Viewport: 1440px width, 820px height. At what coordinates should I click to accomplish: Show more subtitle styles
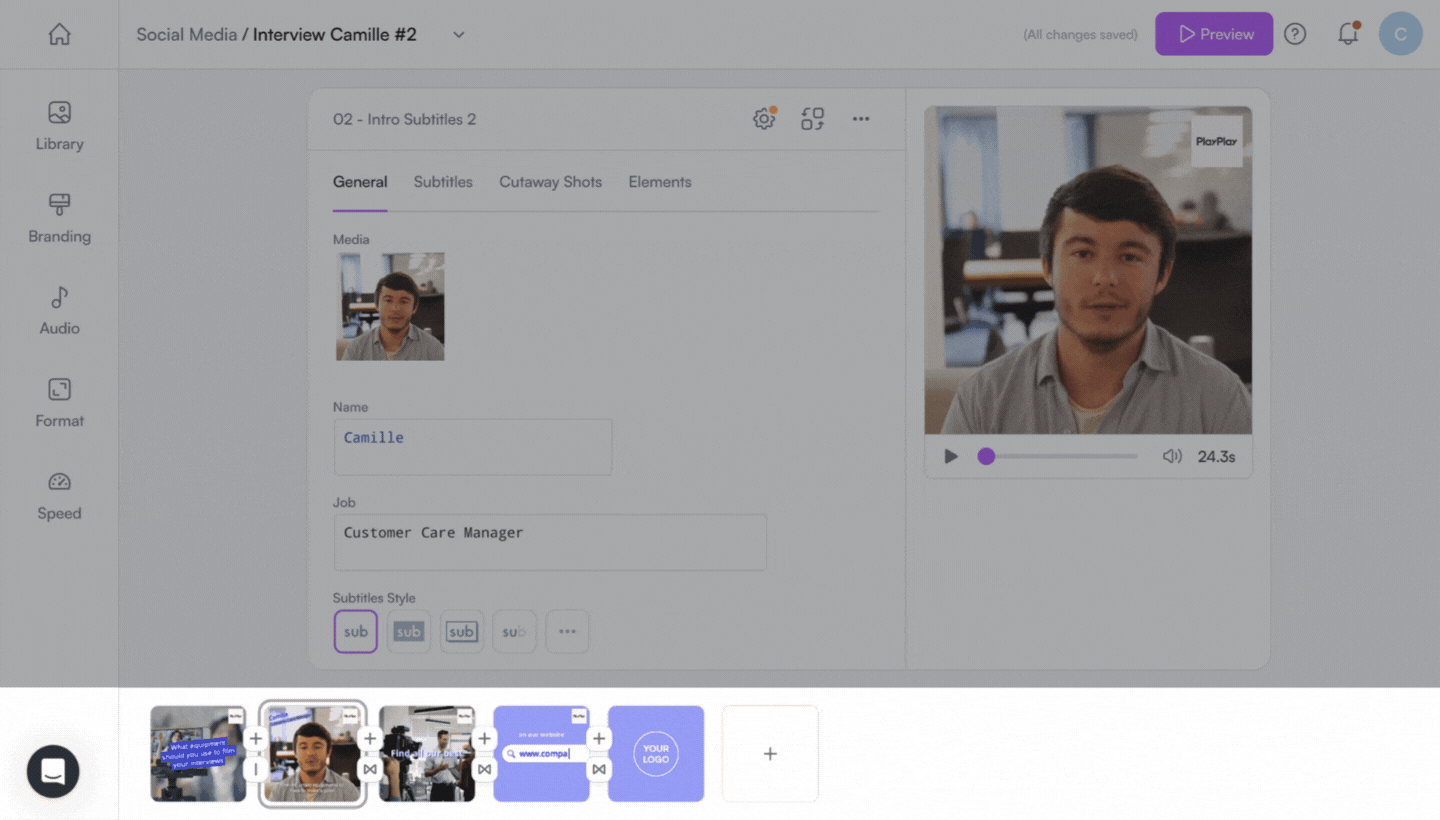(567, 632)
